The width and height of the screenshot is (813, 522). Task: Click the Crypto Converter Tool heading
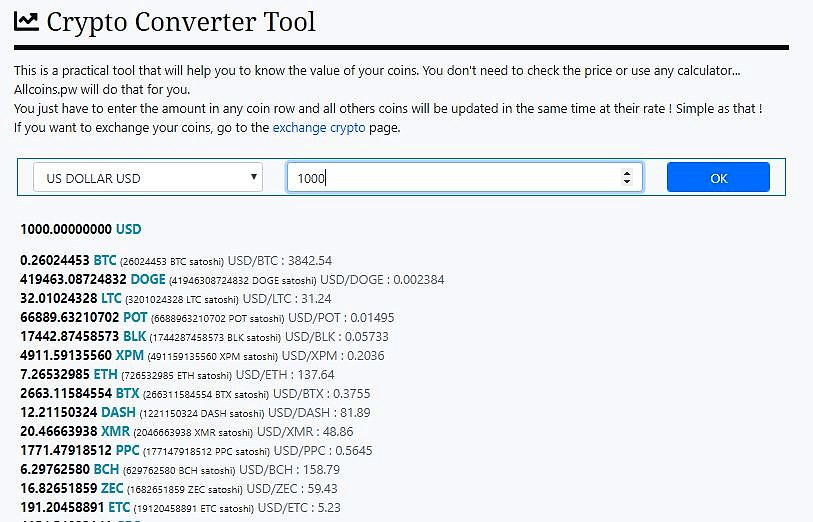(181, 22)
